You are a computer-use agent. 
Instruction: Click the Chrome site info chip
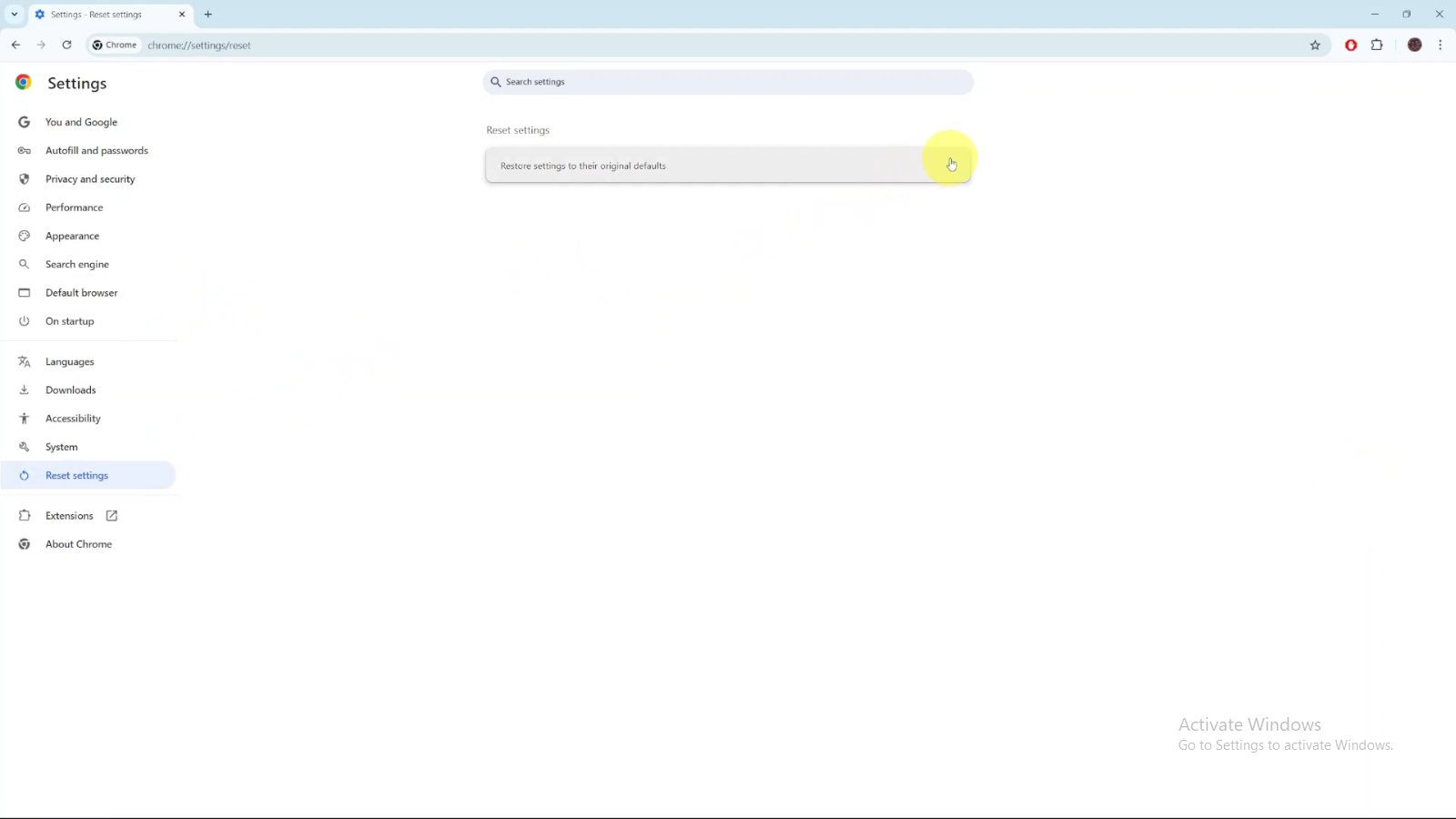point(115,45)
